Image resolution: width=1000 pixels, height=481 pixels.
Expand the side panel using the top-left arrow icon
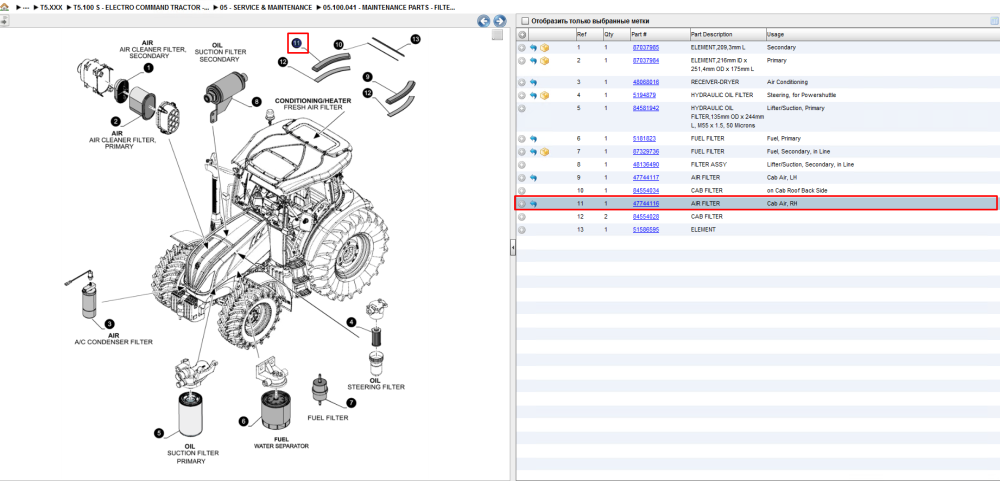coord(4,21)
